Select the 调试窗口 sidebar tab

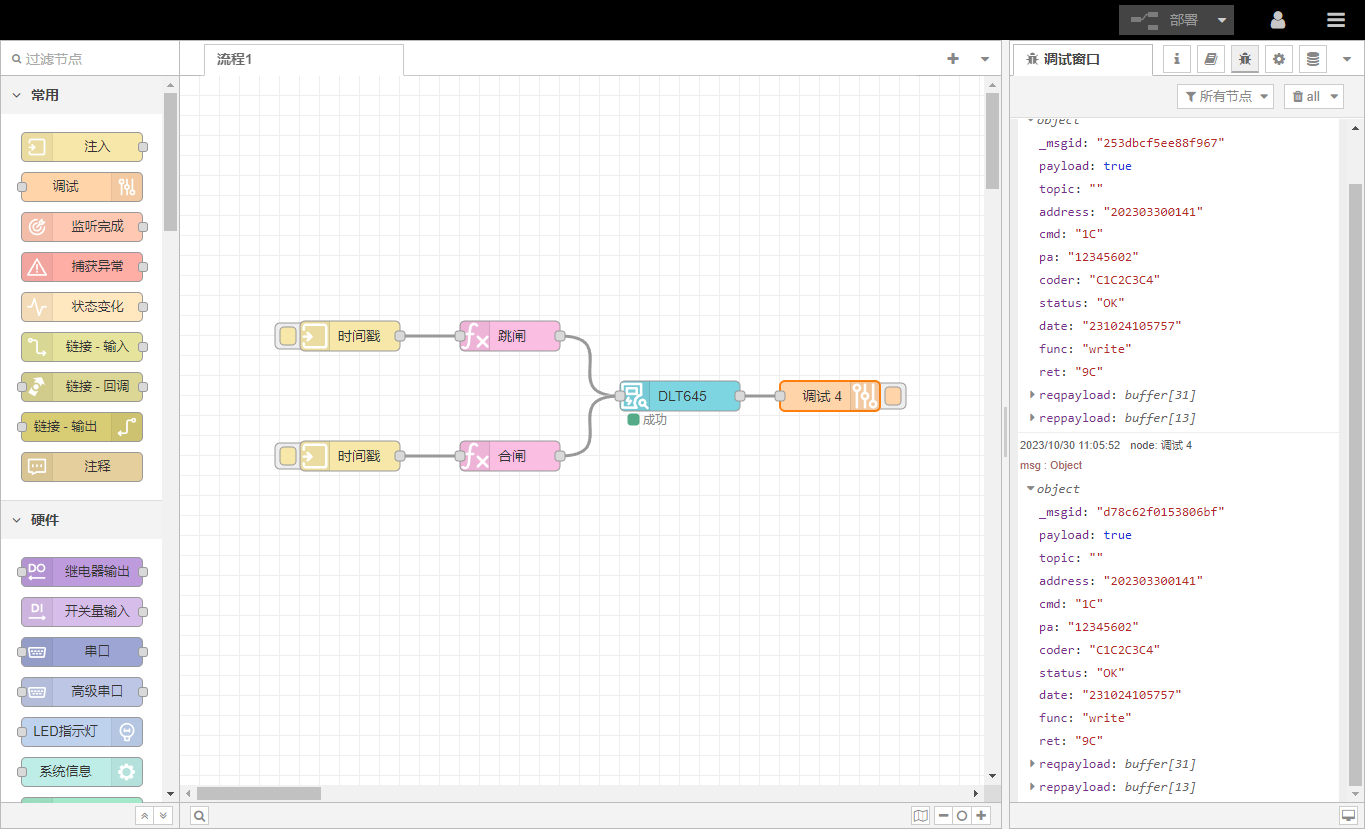[x=1070, y=59]
